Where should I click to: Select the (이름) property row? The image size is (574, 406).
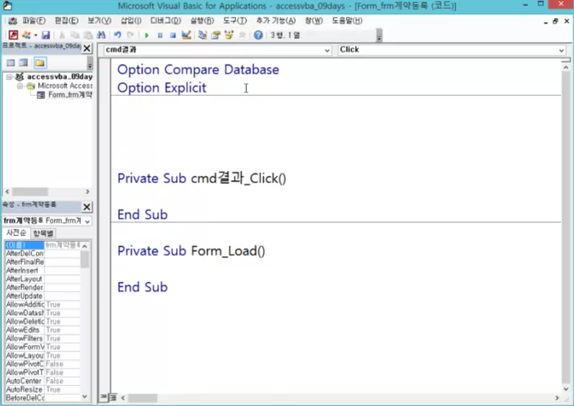click(x=42, y=245)
